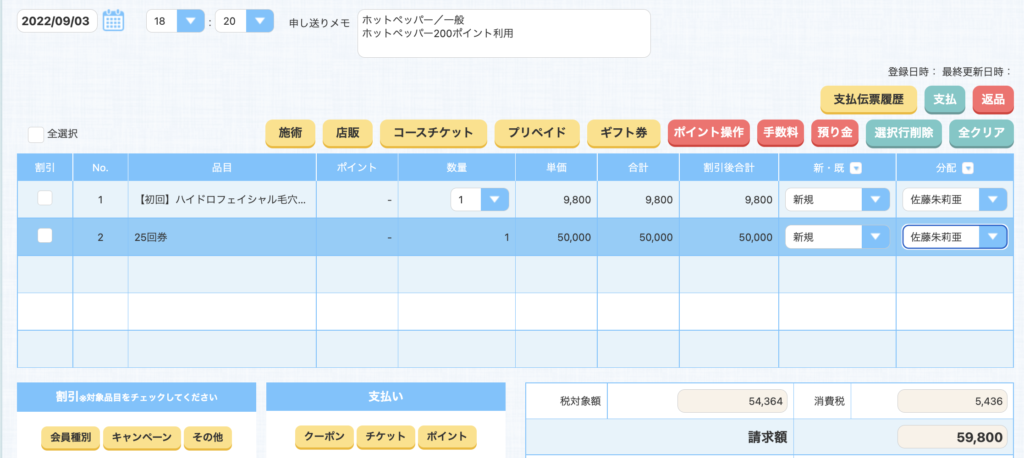This screenshot has height=458, width=1024.
Task: Select the クーポン payment option
Action: 324,437
